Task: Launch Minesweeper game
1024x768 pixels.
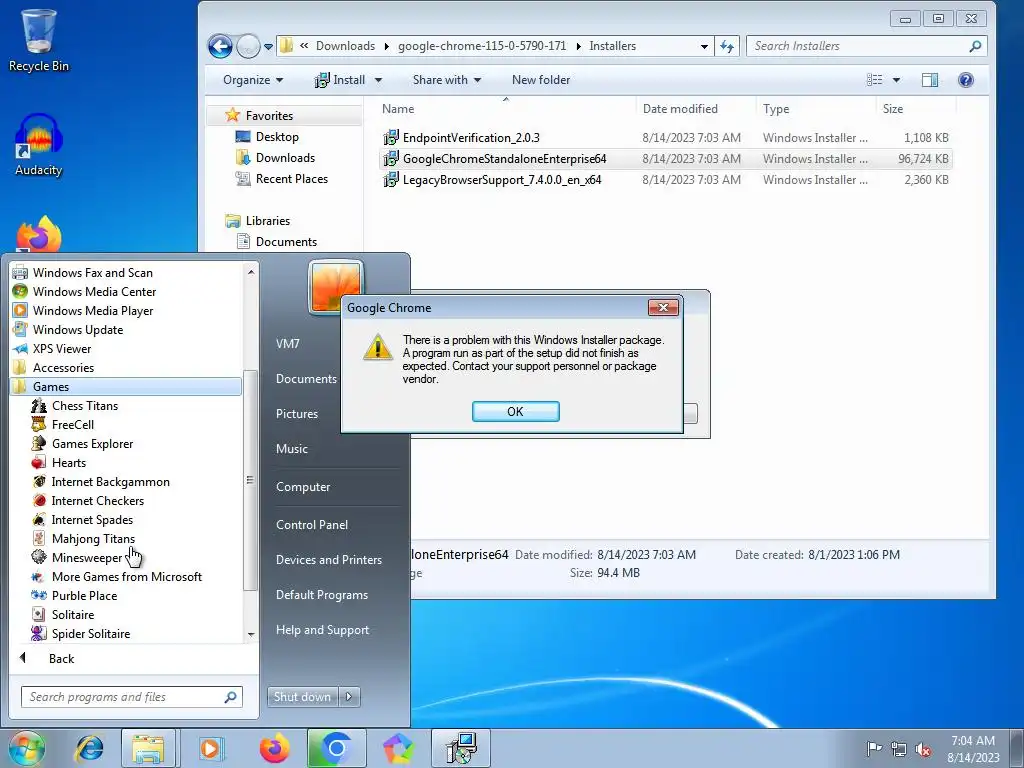Action: 87,558
